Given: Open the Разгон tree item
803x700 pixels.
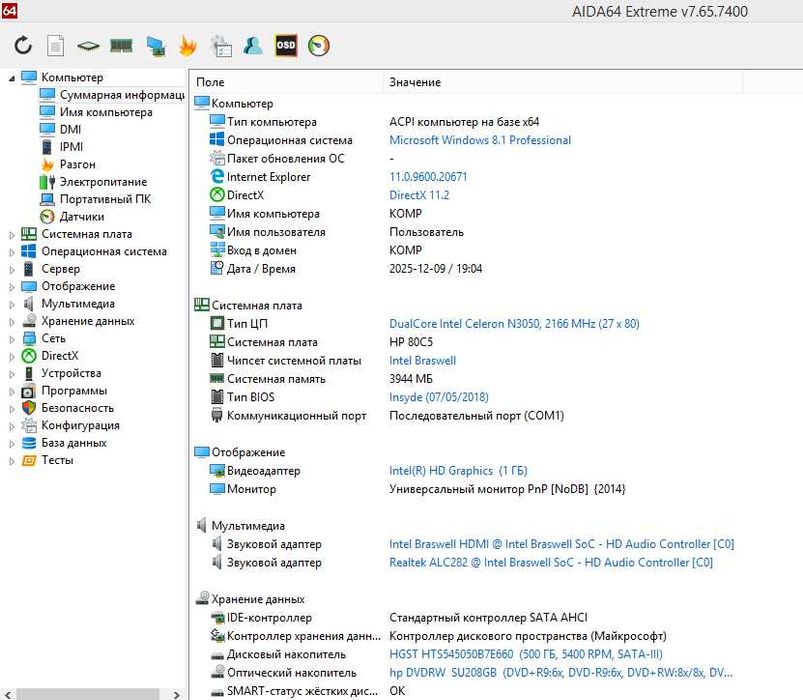Looking at the screenshot, I should coord(77,164).
